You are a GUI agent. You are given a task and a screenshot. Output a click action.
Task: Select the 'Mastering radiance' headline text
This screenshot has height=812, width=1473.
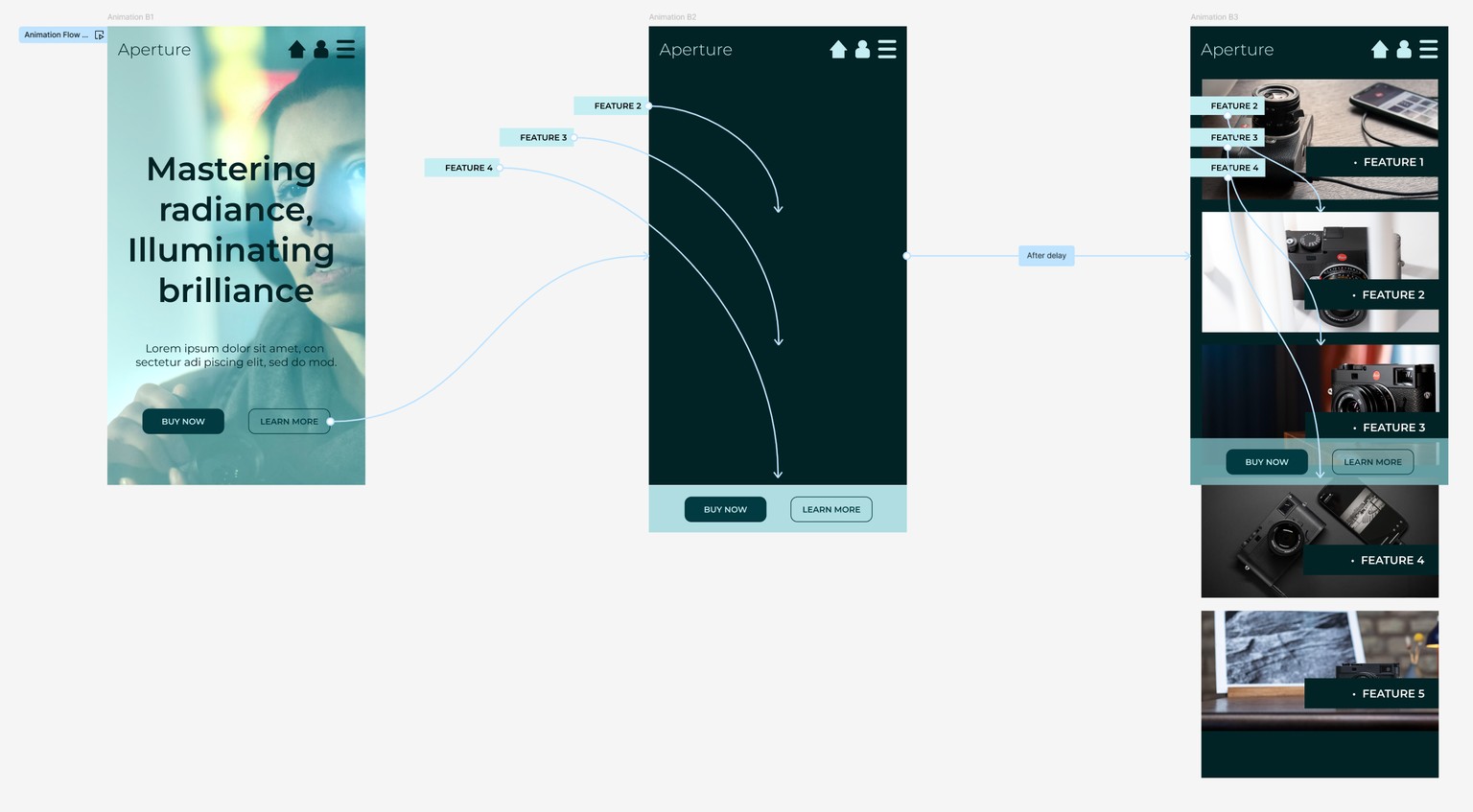pos(231,229)
